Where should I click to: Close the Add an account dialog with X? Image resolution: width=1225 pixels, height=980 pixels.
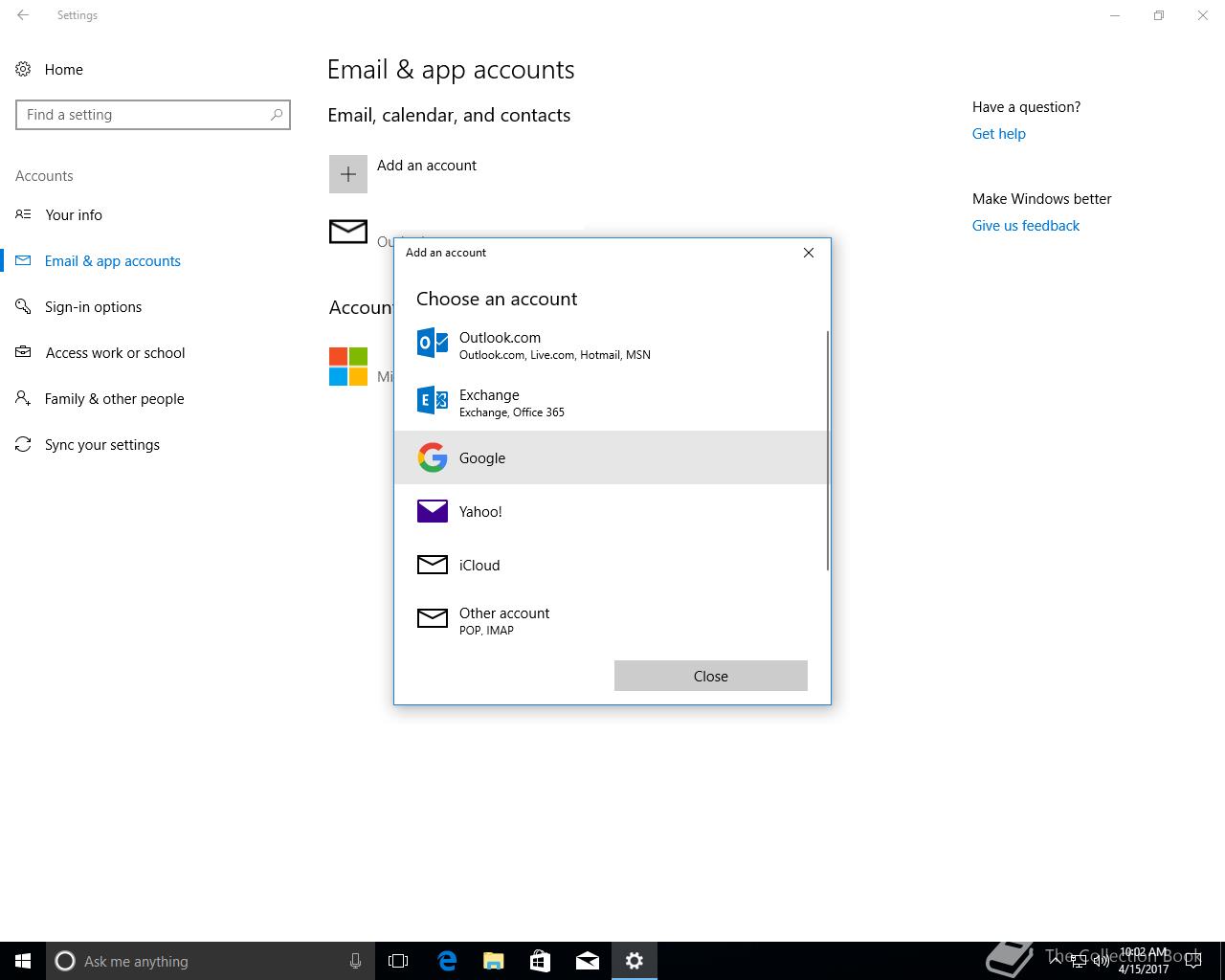coord(809,253)
